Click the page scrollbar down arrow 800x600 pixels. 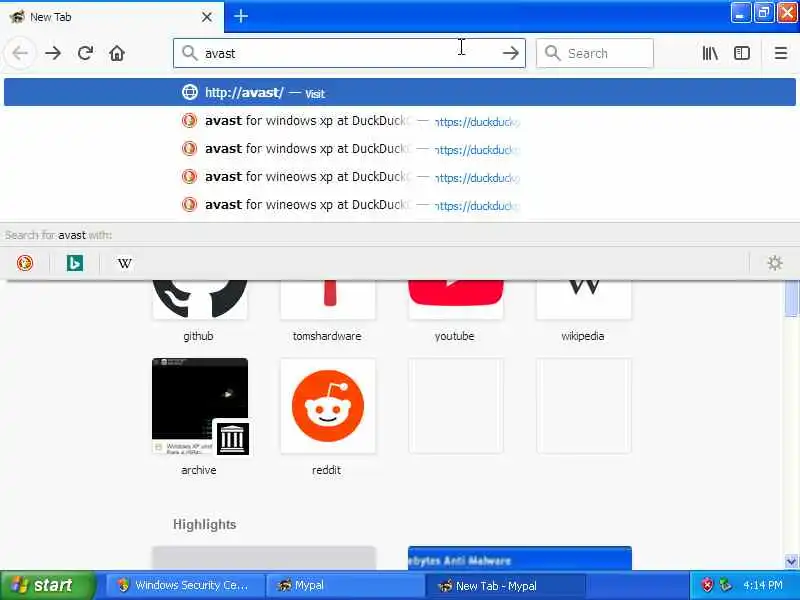pyautogui.click(x=791, y=561)
